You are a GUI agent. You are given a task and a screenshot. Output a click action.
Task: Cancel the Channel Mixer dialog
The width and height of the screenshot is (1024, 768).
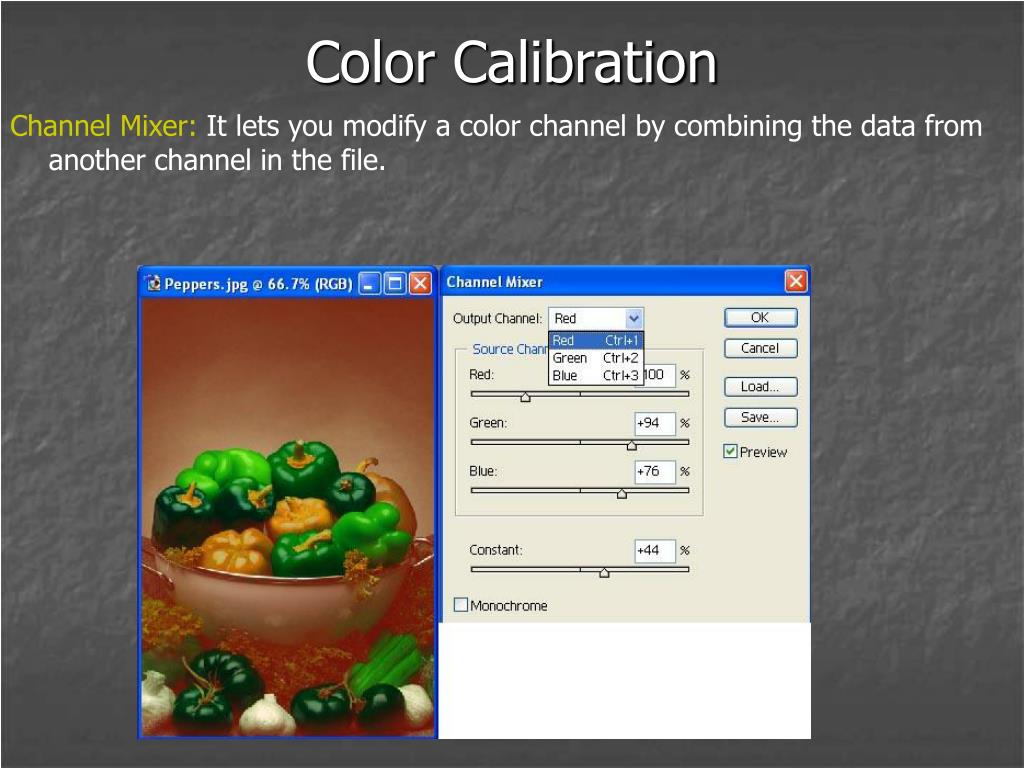coord(760,348)
